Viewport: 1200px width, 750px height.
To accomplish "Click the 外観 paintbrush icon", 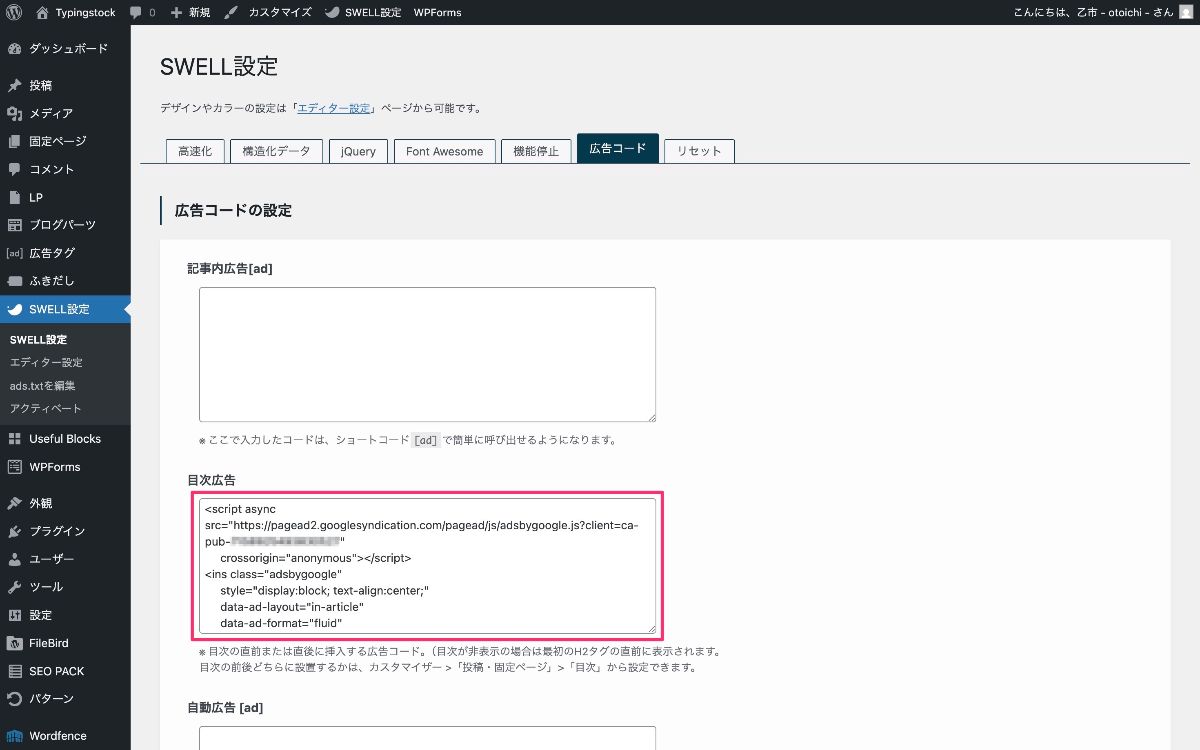I will point(14,503).
